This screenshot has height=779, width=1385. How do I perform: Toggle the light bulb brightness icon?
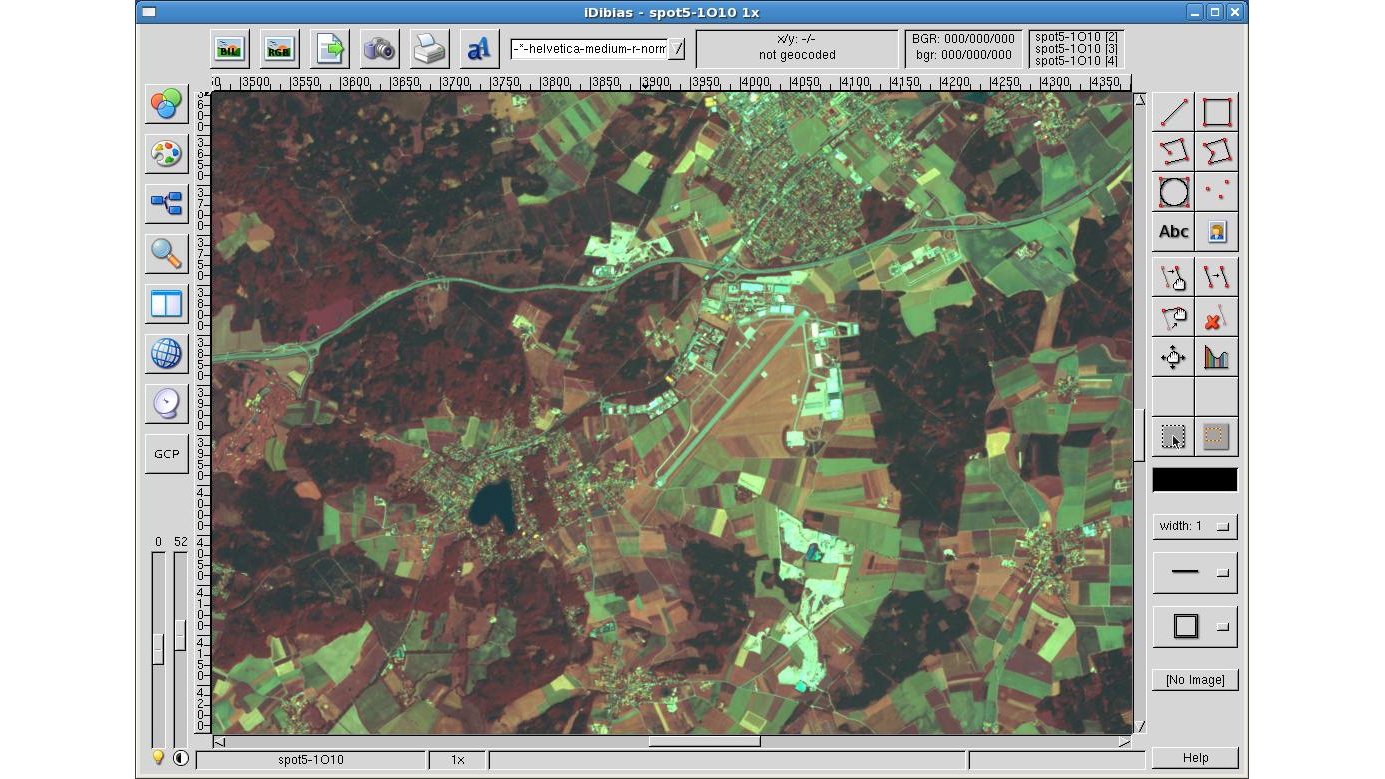(x=158, y=758)
